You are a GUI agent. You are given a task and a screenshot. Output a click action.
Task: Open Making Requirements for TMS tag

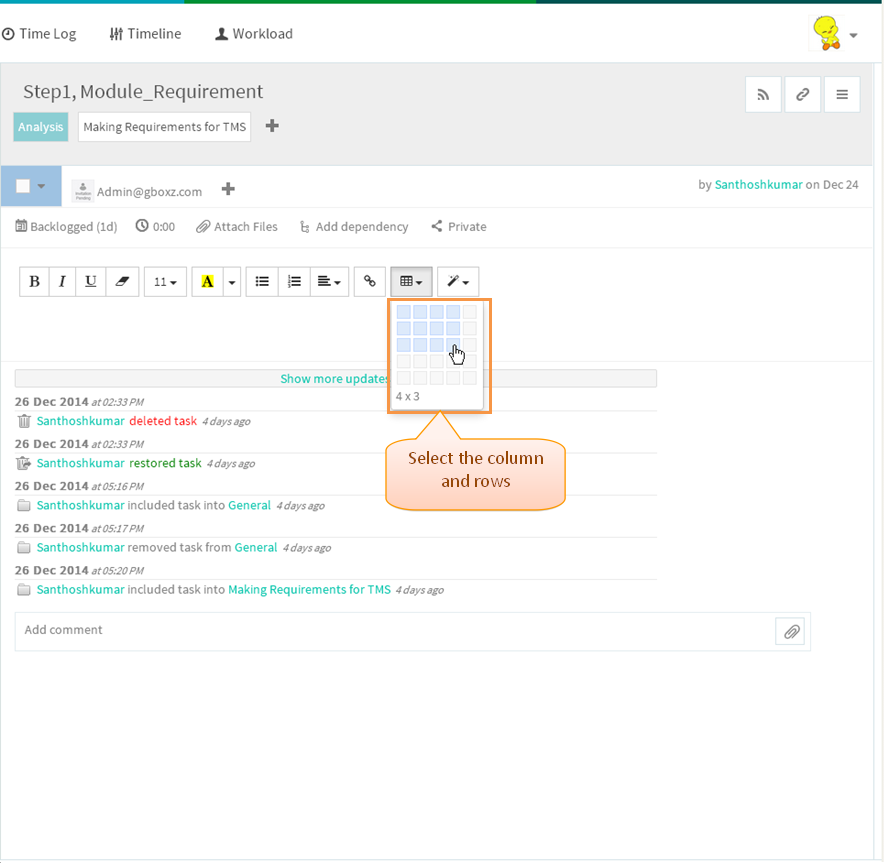tap(165, 127)
